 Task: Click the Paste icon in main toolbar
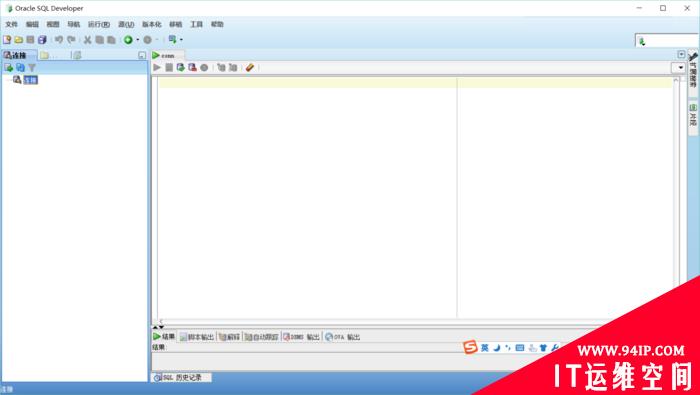tap(111, 40)
